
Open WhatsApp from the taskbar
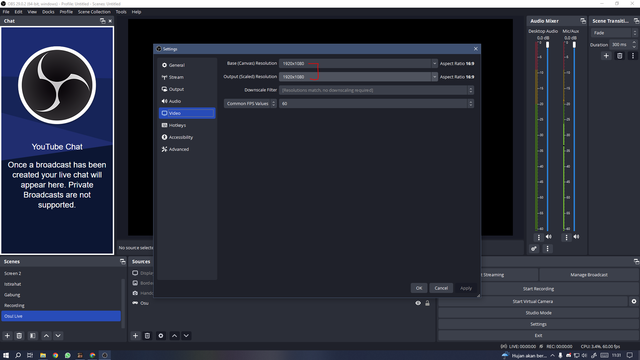[x=67, y=356]
